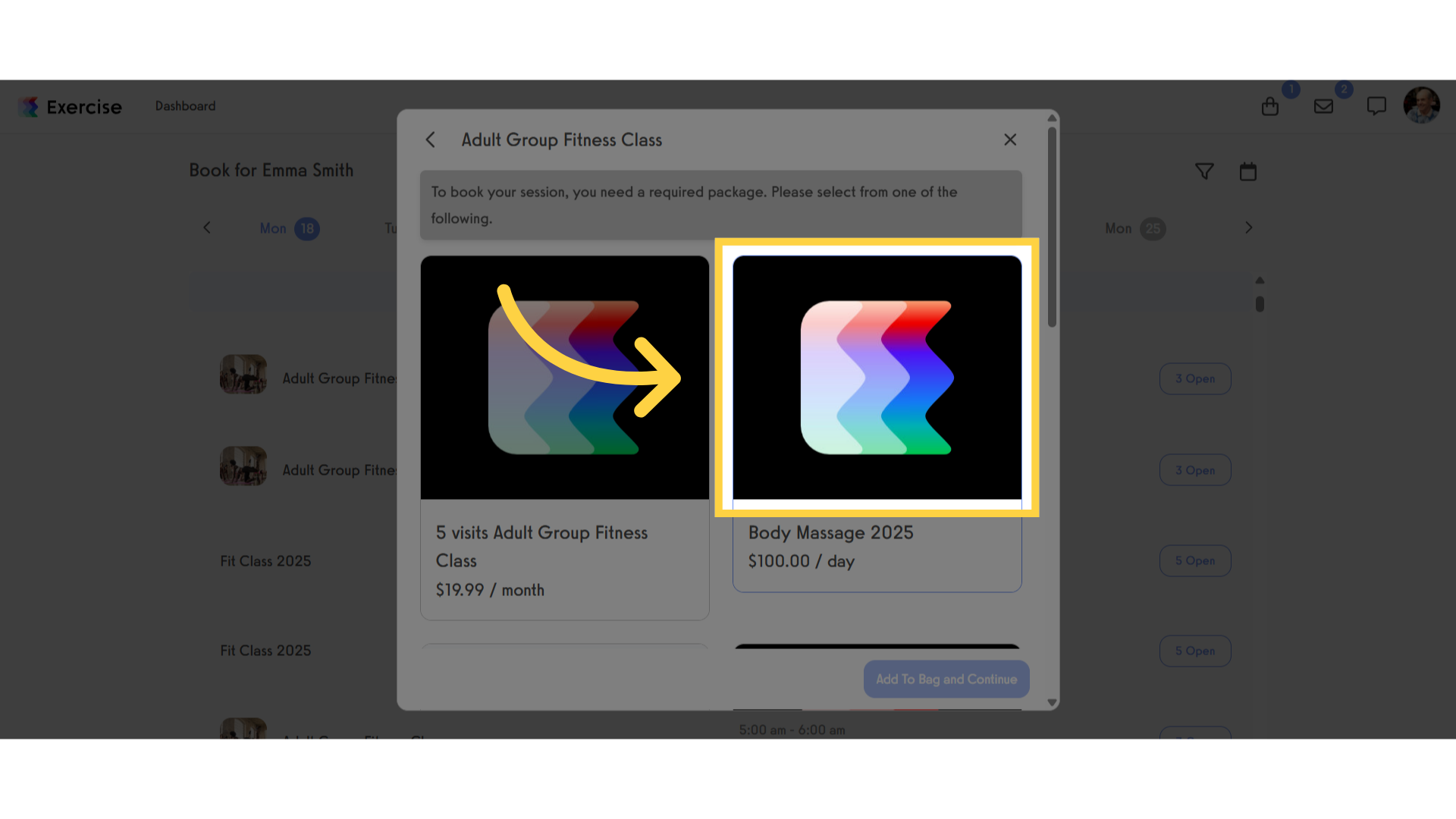Click first Adult Group Fitness 3 Open button
This screenshot has width=1456, height=819.
pos(1195,378)
